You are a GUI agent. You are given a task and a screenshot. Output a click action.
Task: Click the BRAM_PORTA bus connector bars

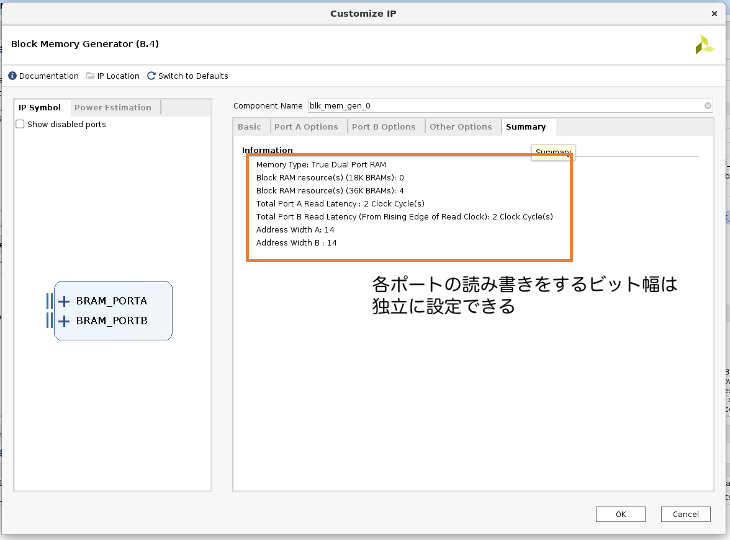tap(50, 301)
